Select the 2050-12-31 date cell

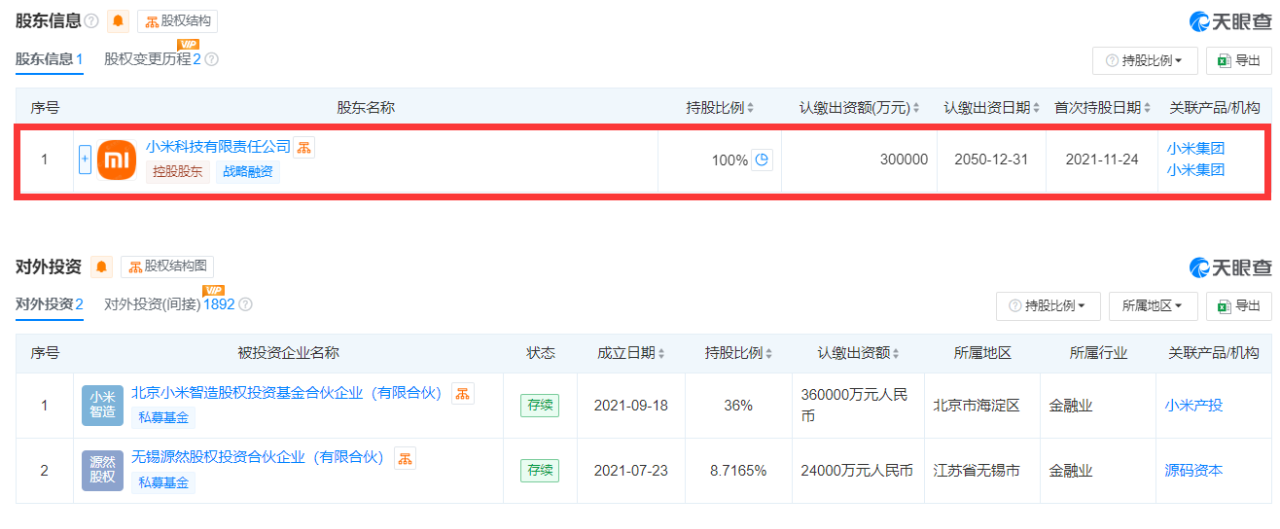click(991, 159)
